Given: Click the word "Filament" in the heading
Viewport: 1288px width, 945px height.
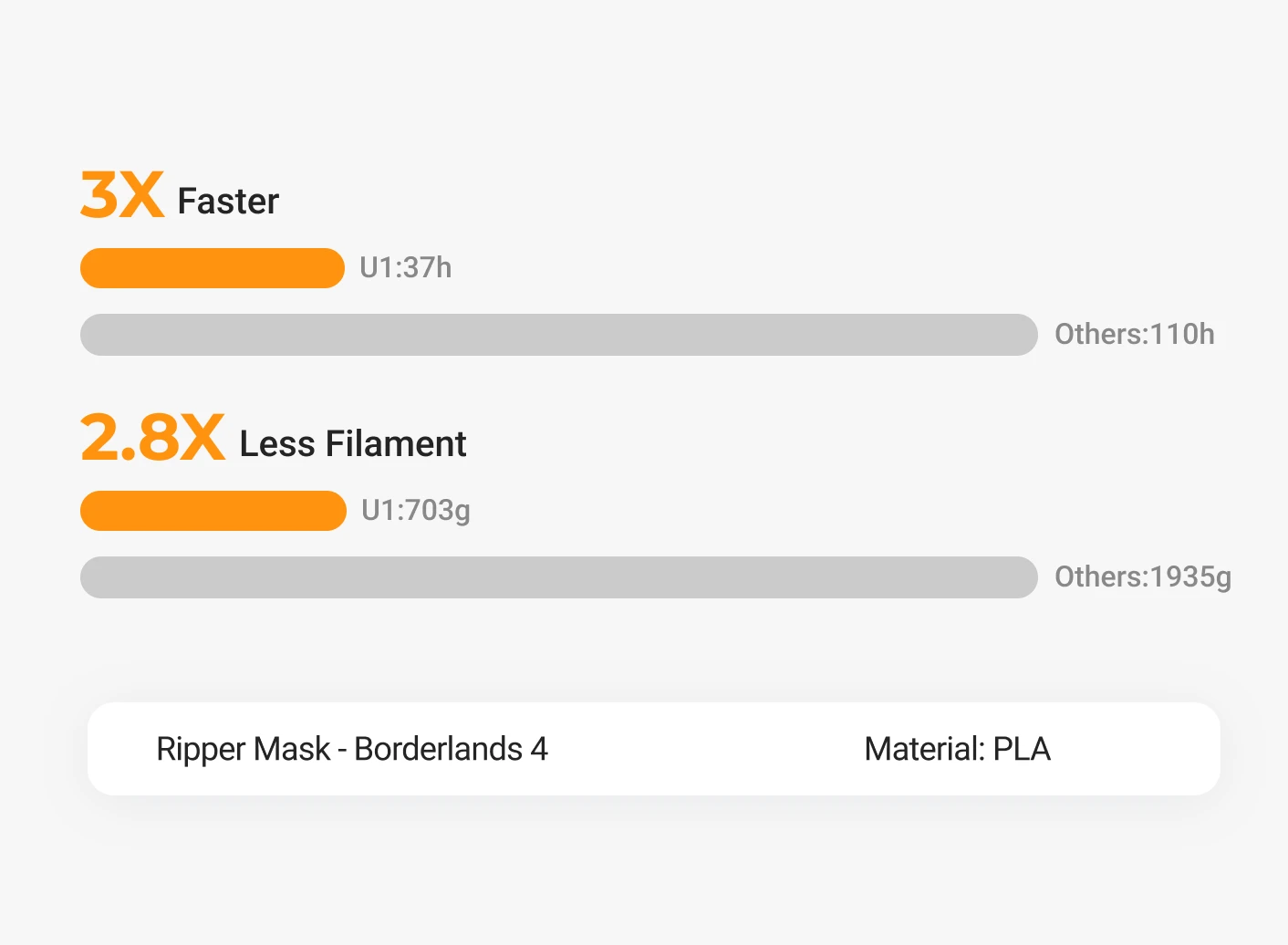Looking at the screenshot, I should (x=396, y=444).
